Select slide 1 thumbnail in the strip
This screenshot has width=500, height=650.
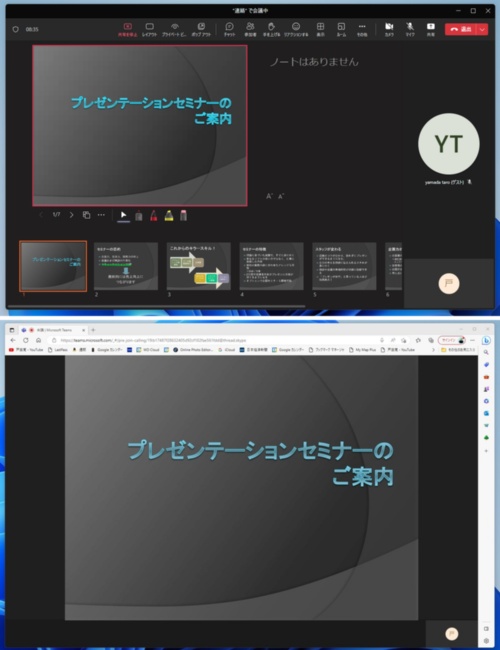click(x=53, y=266)
